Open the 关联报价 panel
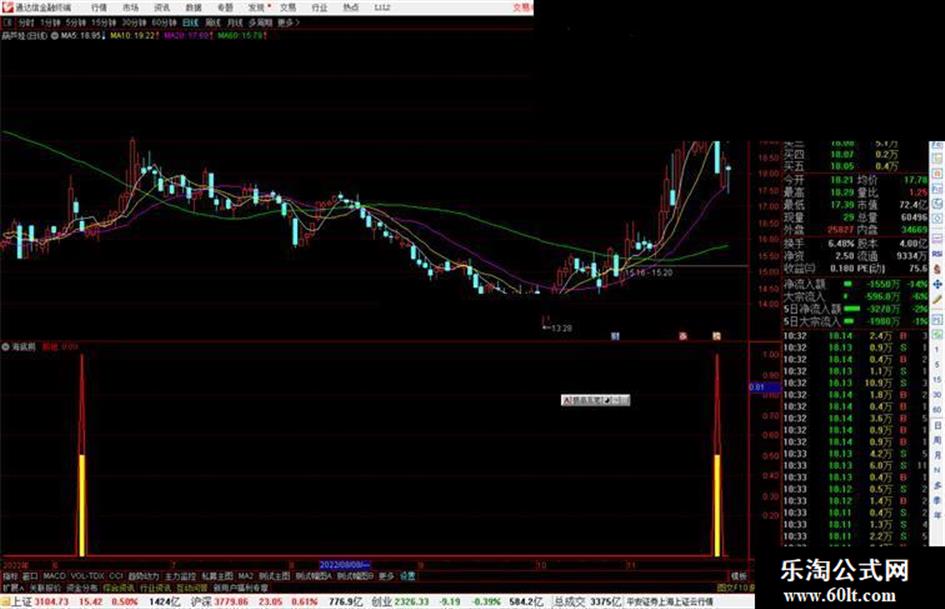Screen dimensions: 945x609 point(45,587)
